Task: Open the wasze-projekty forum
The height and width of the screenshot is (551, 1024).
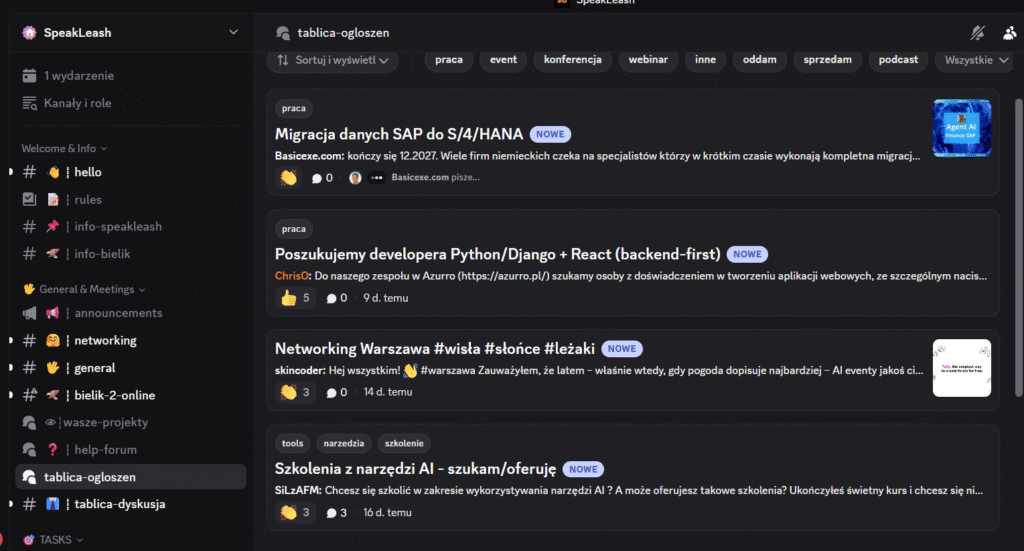Action: pyautogui.click(x=131, y=422)
